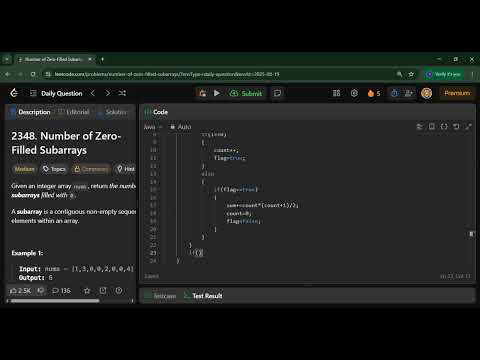Expand the Companies tag
Screen dimensions: 480x360
pyautogui.click(x=91, y=169)
